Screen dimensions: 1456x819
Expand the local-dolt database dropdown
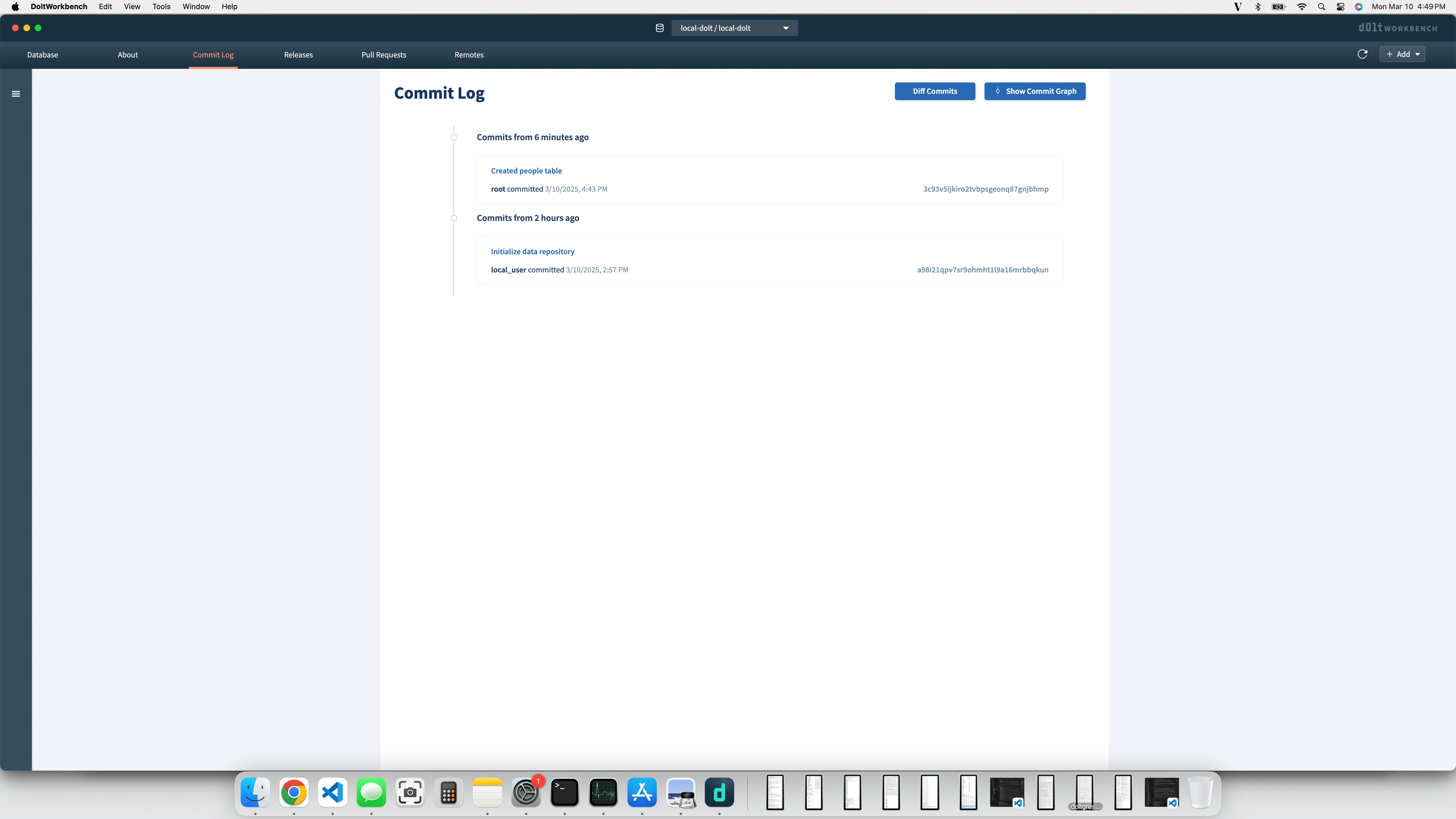[x=734, y=28]
